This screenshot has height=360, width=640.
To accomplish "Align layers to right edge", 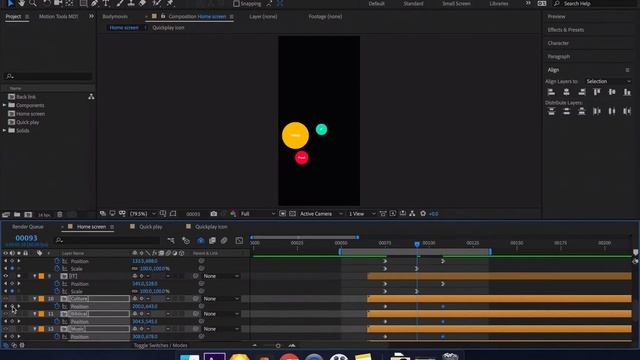I will click(582, 92).
